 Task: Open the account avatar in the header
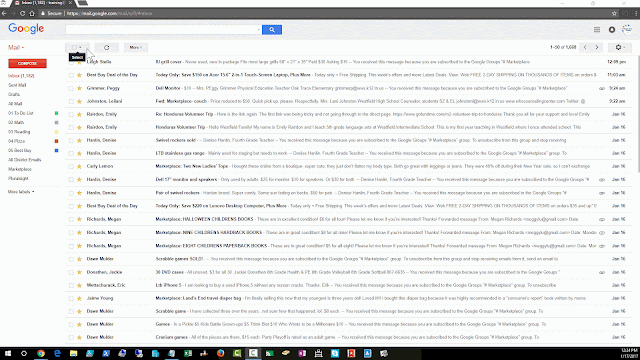pyautogui.click(x=627, y=29)
